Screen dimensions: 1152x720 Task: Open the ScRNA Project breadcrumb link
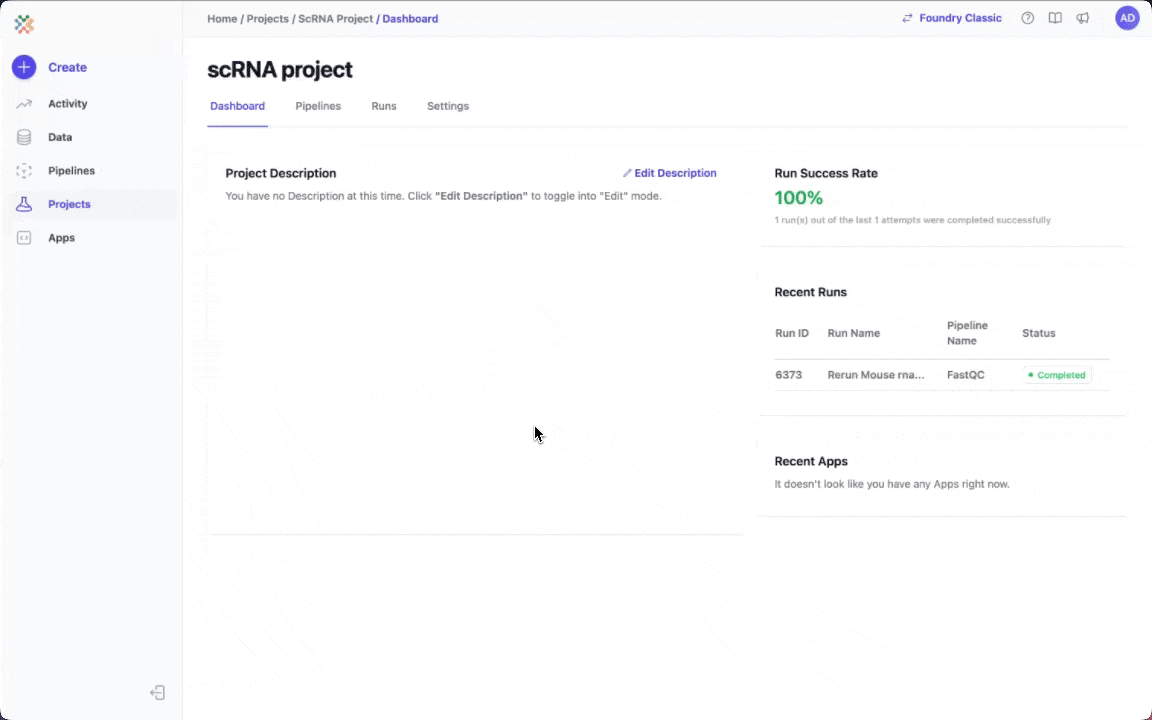(335, 18)
